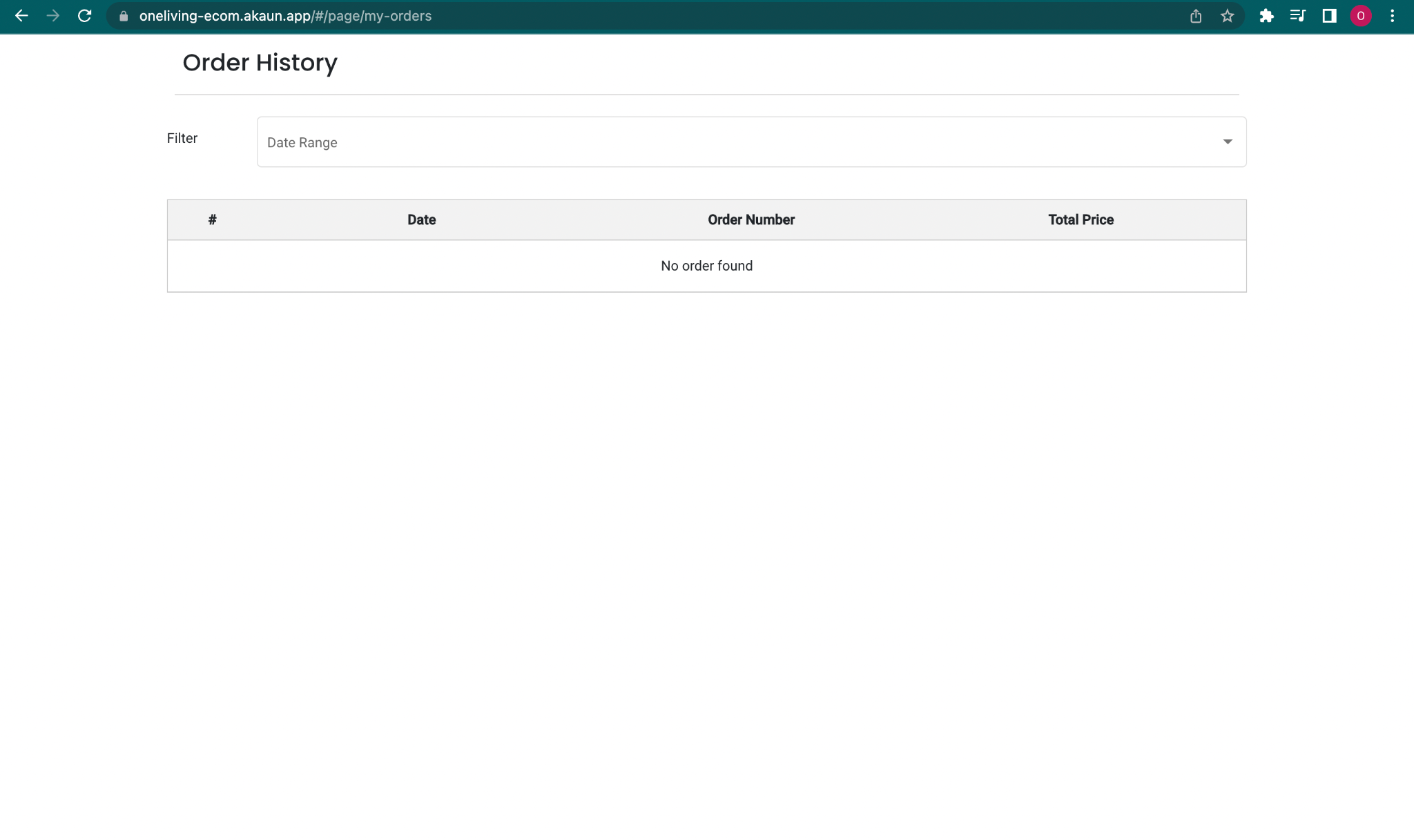Click the Order History heading
Image resolution: width=1414 pixels, height=840 pixels.
(260, 63)
